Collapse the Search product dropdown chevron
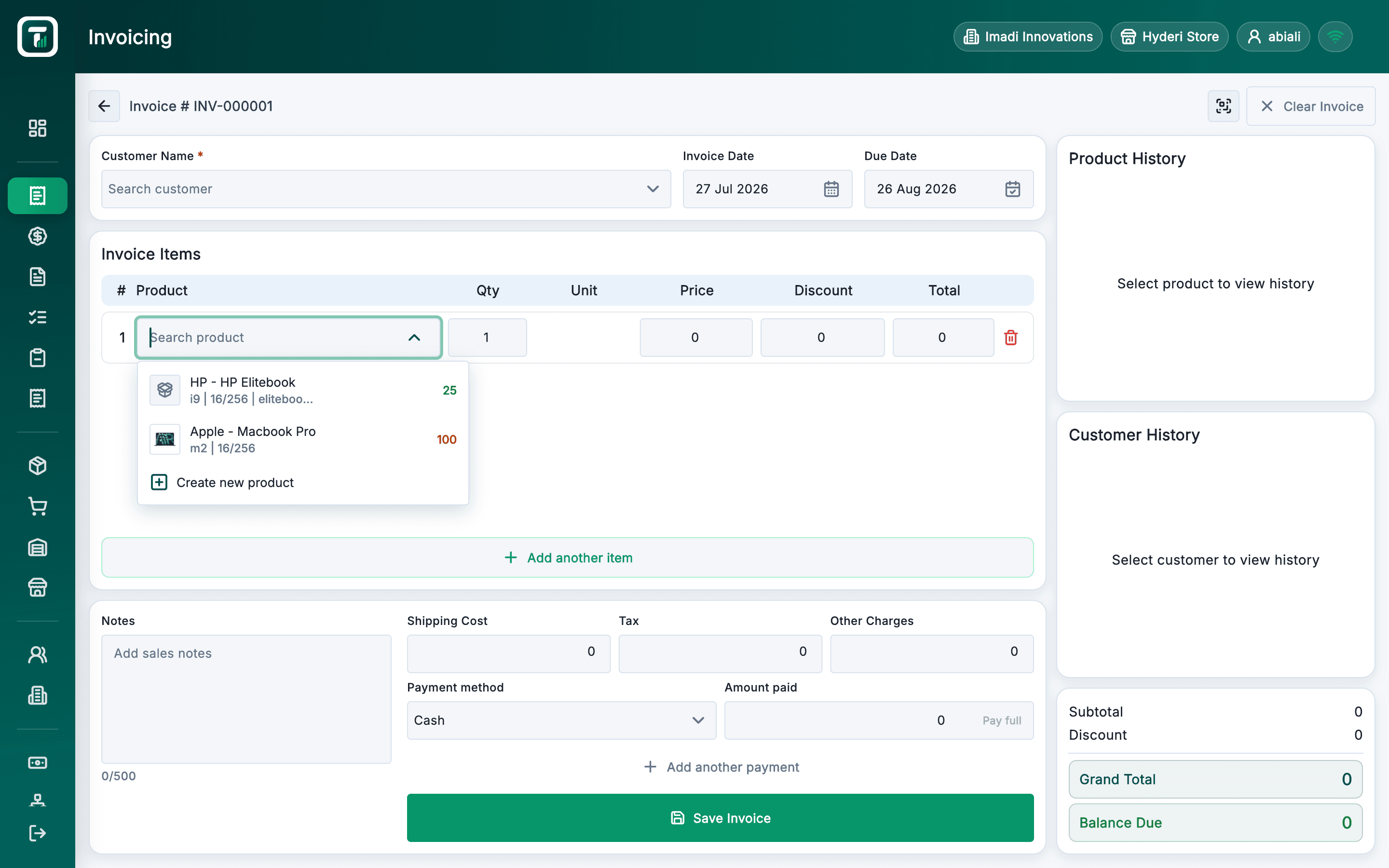The width and height of the screenshot is (1389, 868). (414, 338)
